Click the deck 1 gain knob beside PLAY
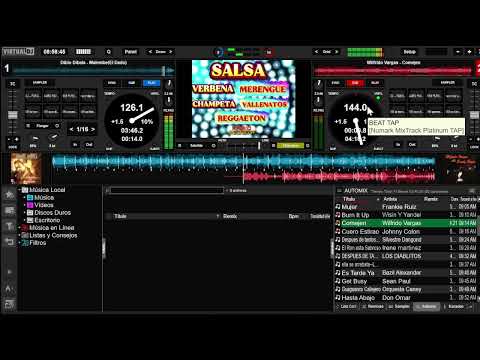 point(169,83)
